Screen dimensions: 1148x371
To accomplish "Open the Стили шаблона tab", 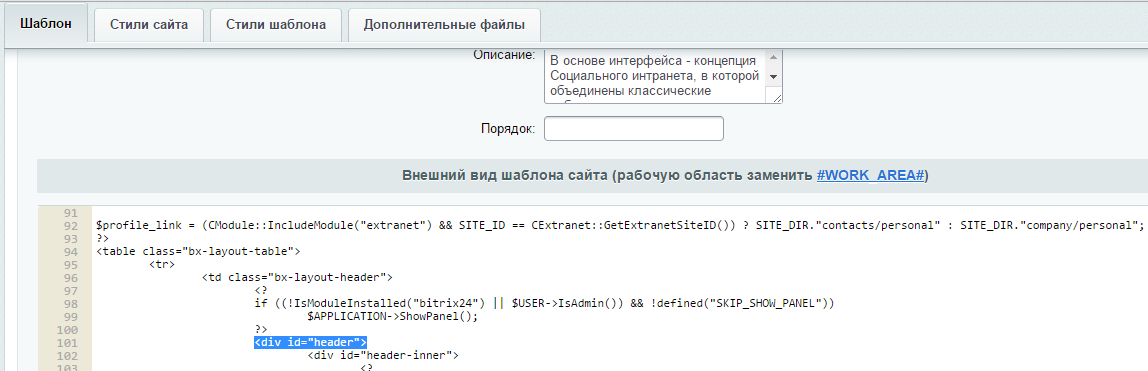I will click(x=276, y=24).
